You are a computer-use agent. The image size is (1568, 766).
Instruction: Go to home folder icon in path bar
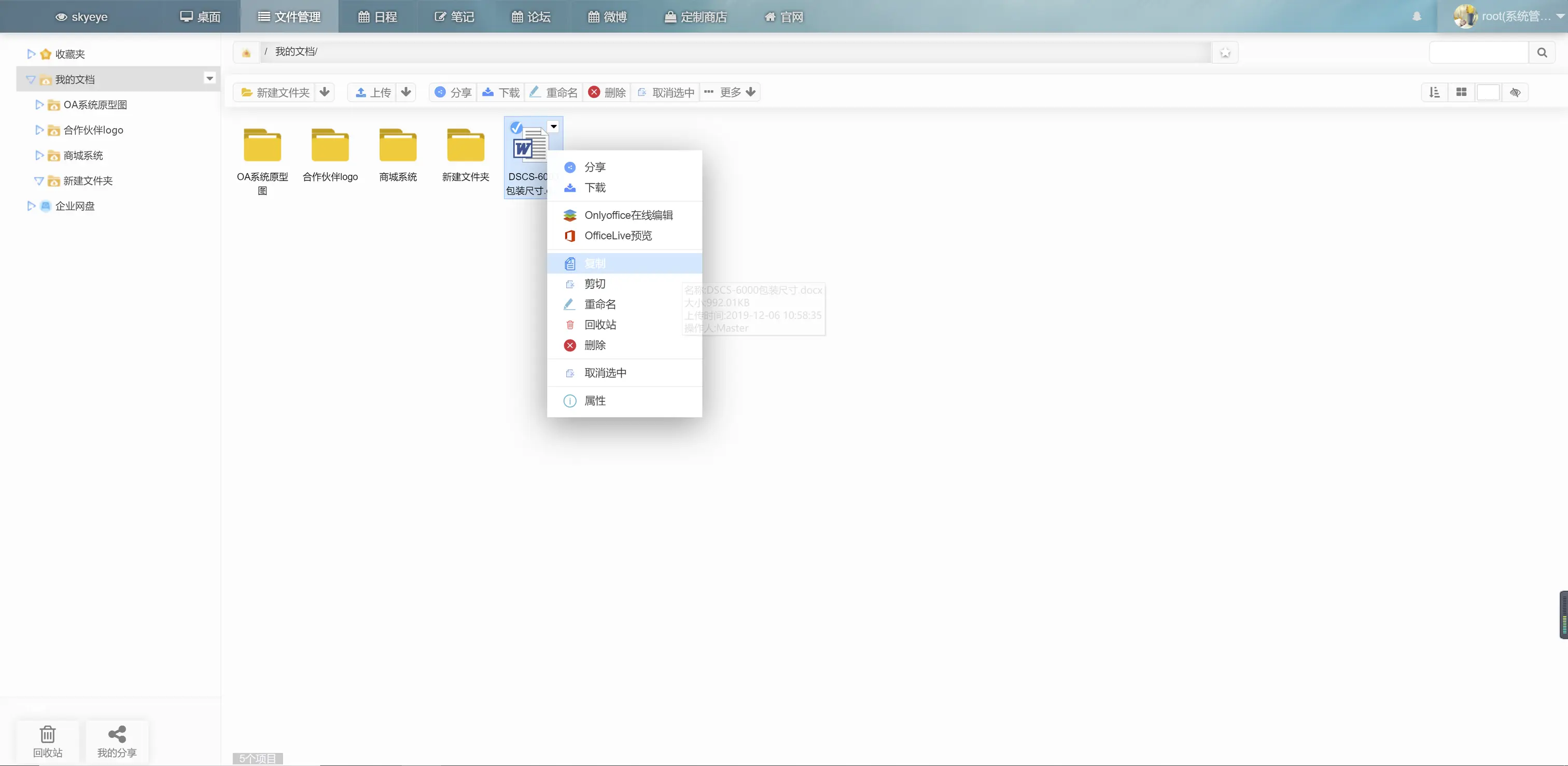(x=246, y=52)
